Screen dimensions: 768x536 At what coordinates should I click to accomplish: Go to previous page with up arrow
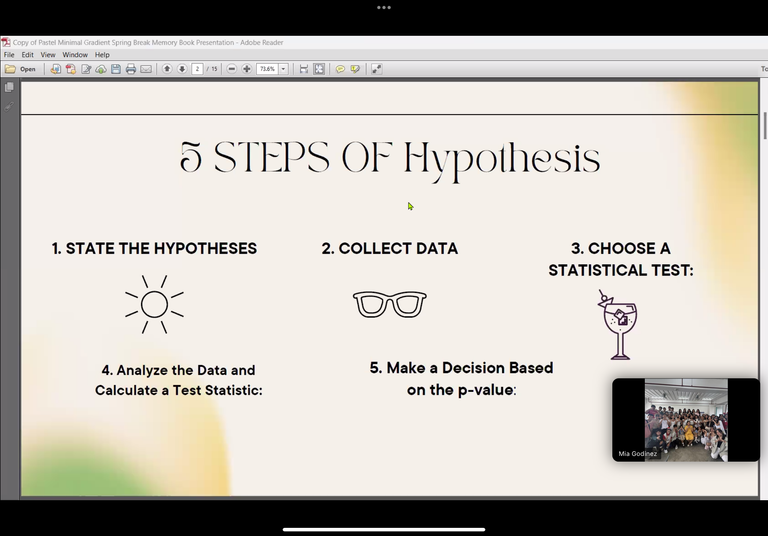167,69
